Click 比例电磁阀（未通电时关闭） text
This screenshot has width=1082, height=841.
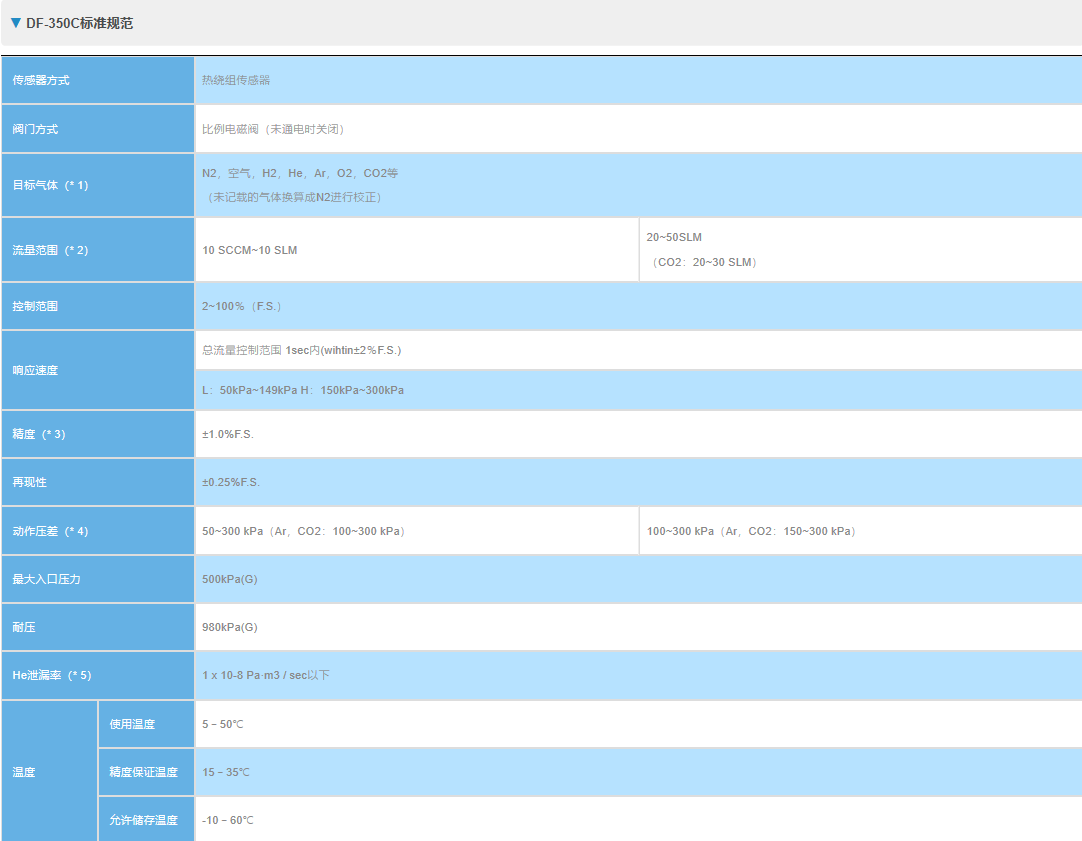273,129
